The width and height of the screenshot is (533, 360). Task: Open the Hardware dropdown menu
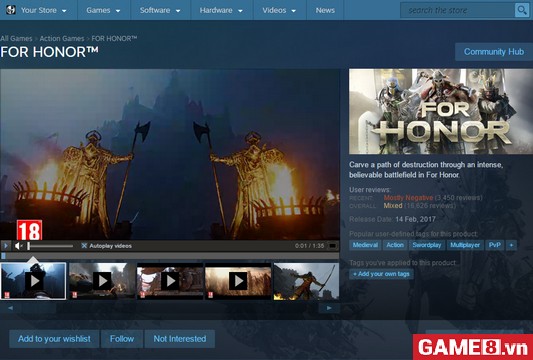point(222,10)
